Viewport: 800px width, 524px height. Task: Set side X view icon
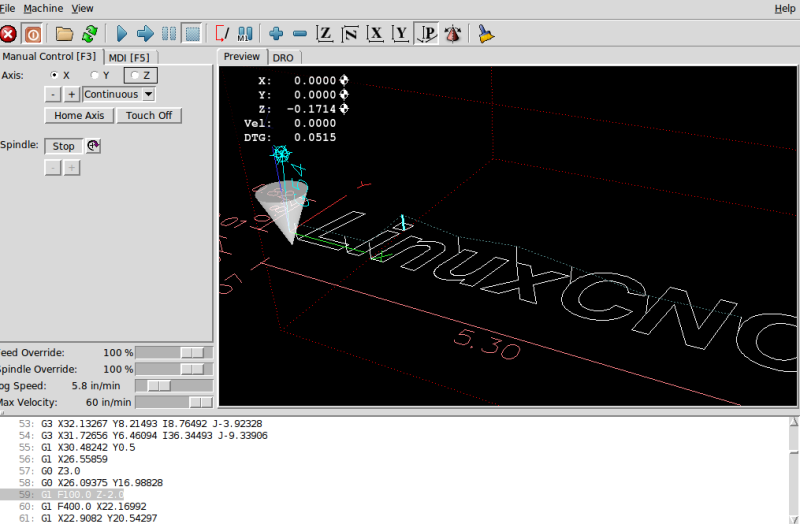pyautogui.click(x=375, y=34)
